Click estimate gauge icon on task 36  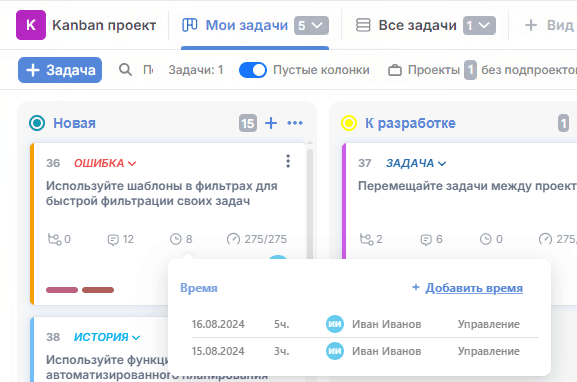(x=233, y=239)
